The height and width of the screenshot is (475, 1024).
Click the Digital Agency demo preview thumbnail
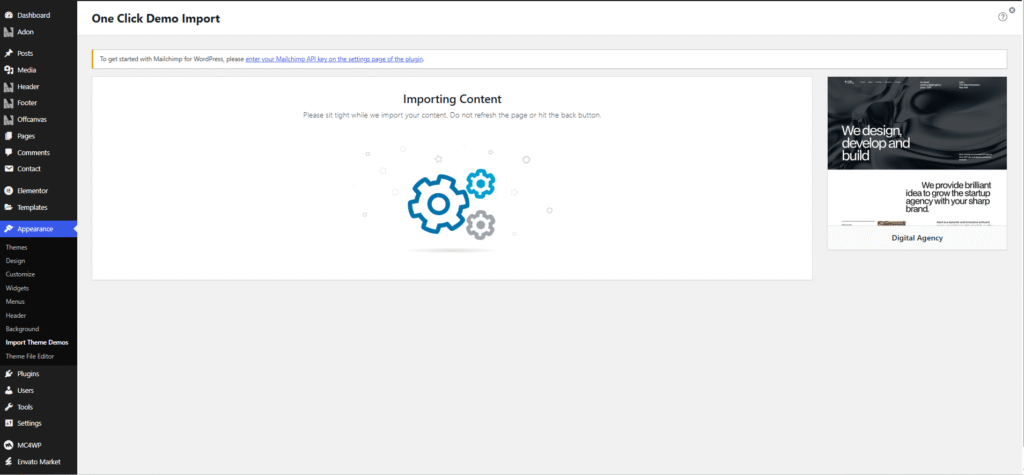917,151
